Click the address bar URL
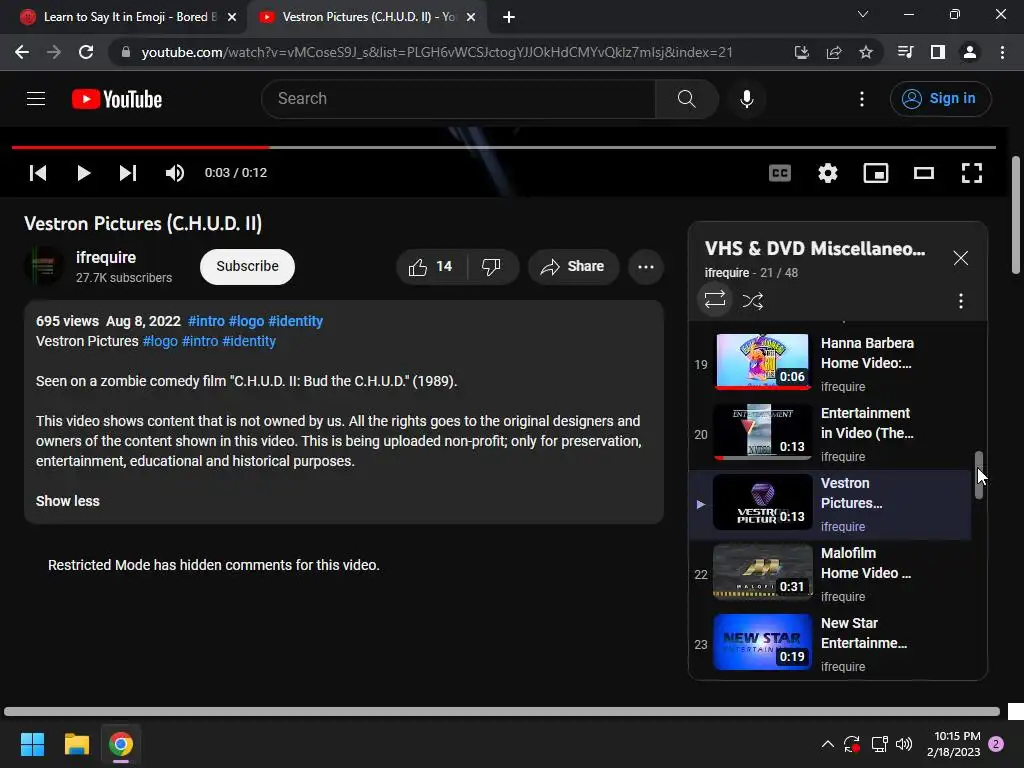This screenshot has height=768, width=1024. 437,52
